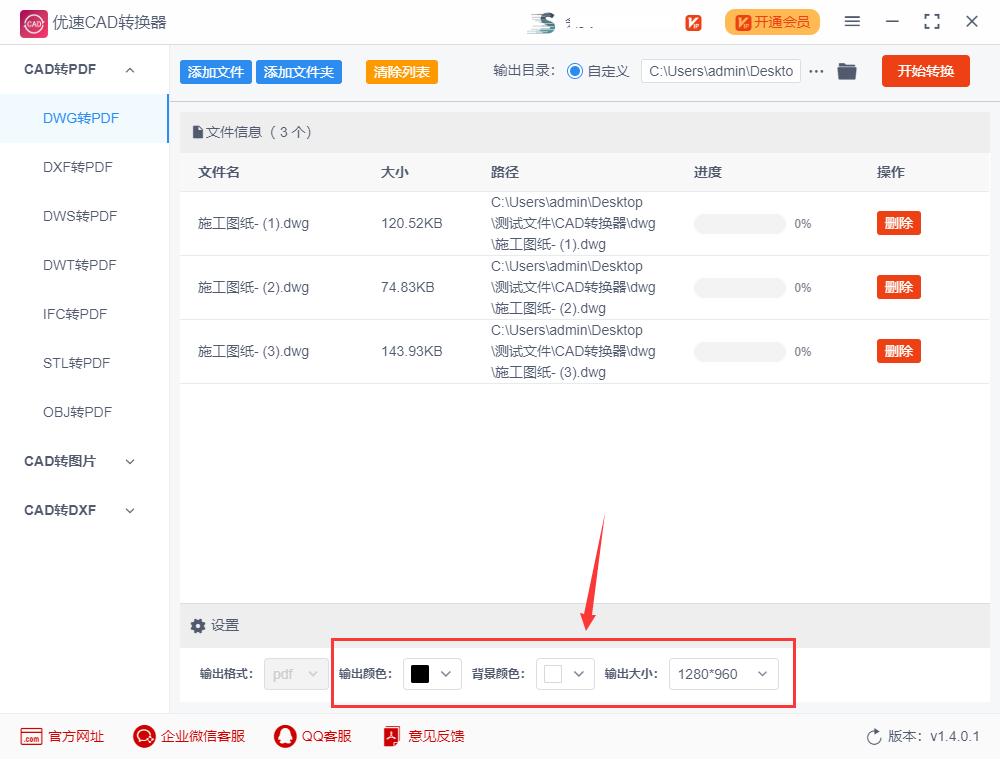Viewport: 1000px width, 760px height.
Task: Click the three-dots browse path button
Action: (x=816, y=71)
